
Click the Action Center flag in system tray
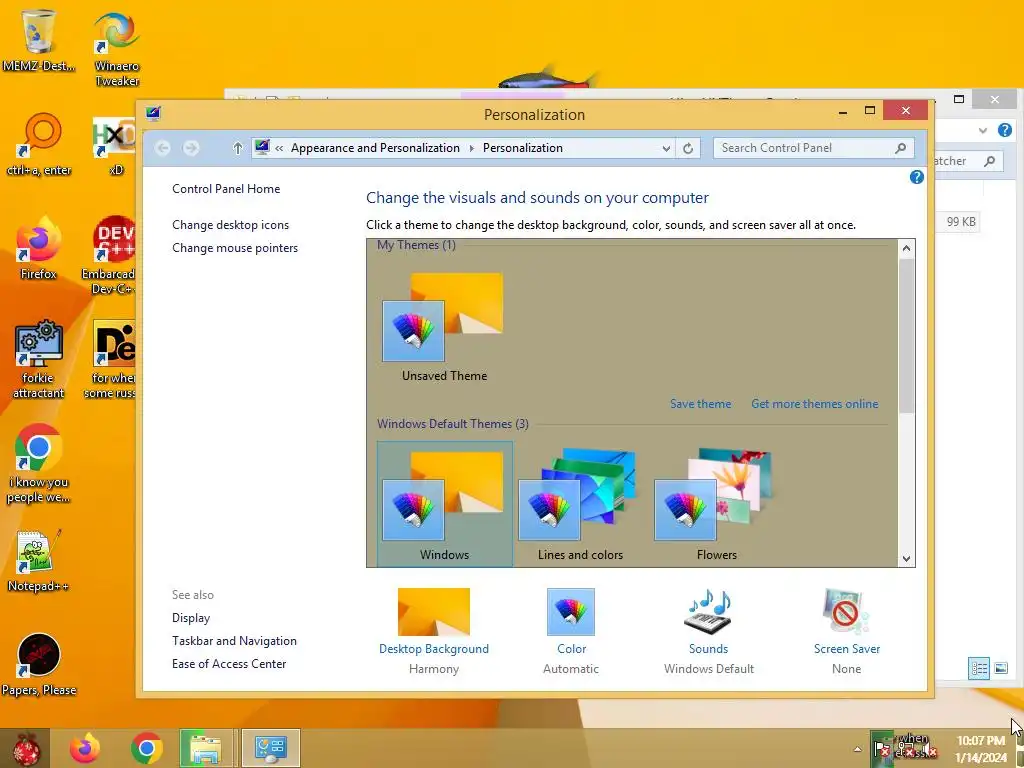[882, 748]
